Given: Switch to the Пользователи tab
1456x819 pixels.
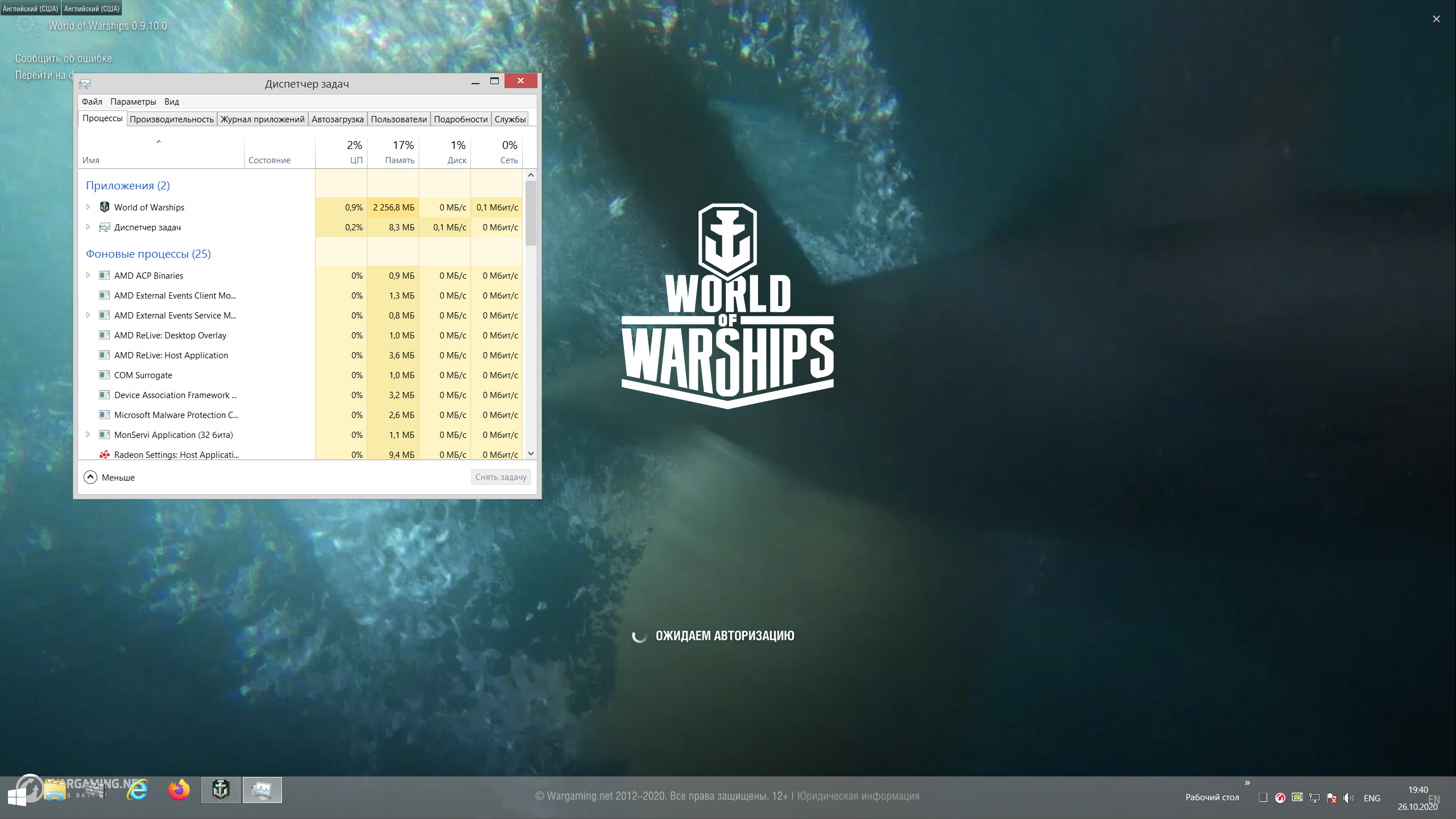Looking at the screenshot, I should pyautogui.click(x=399, y=119).
